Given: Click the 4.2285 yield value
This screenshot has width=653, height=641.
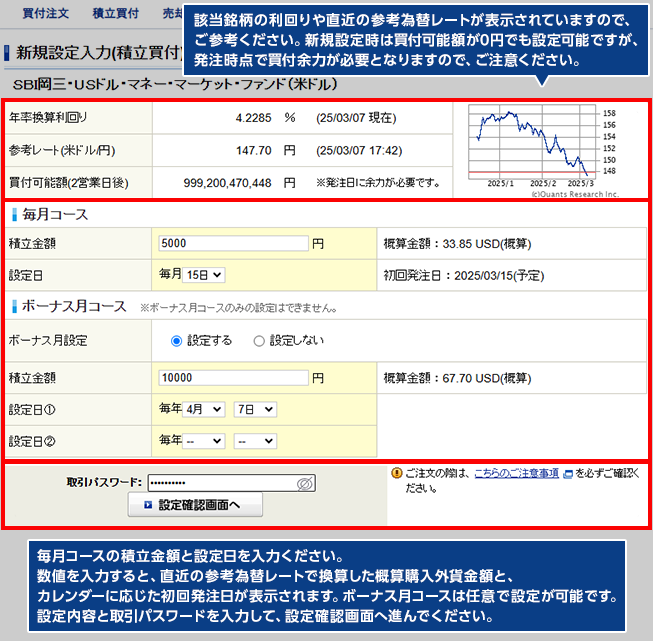Looking at the screenshot, I should tap(253, 118).
